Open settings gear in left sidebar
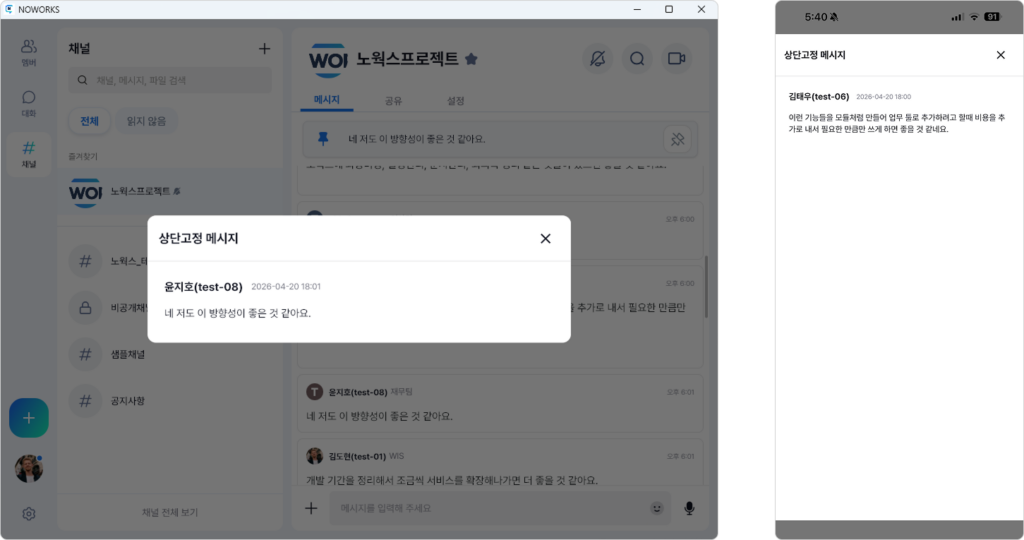Screen dimensions: 1024x540 pyautogui.click(x=29, y=514)
